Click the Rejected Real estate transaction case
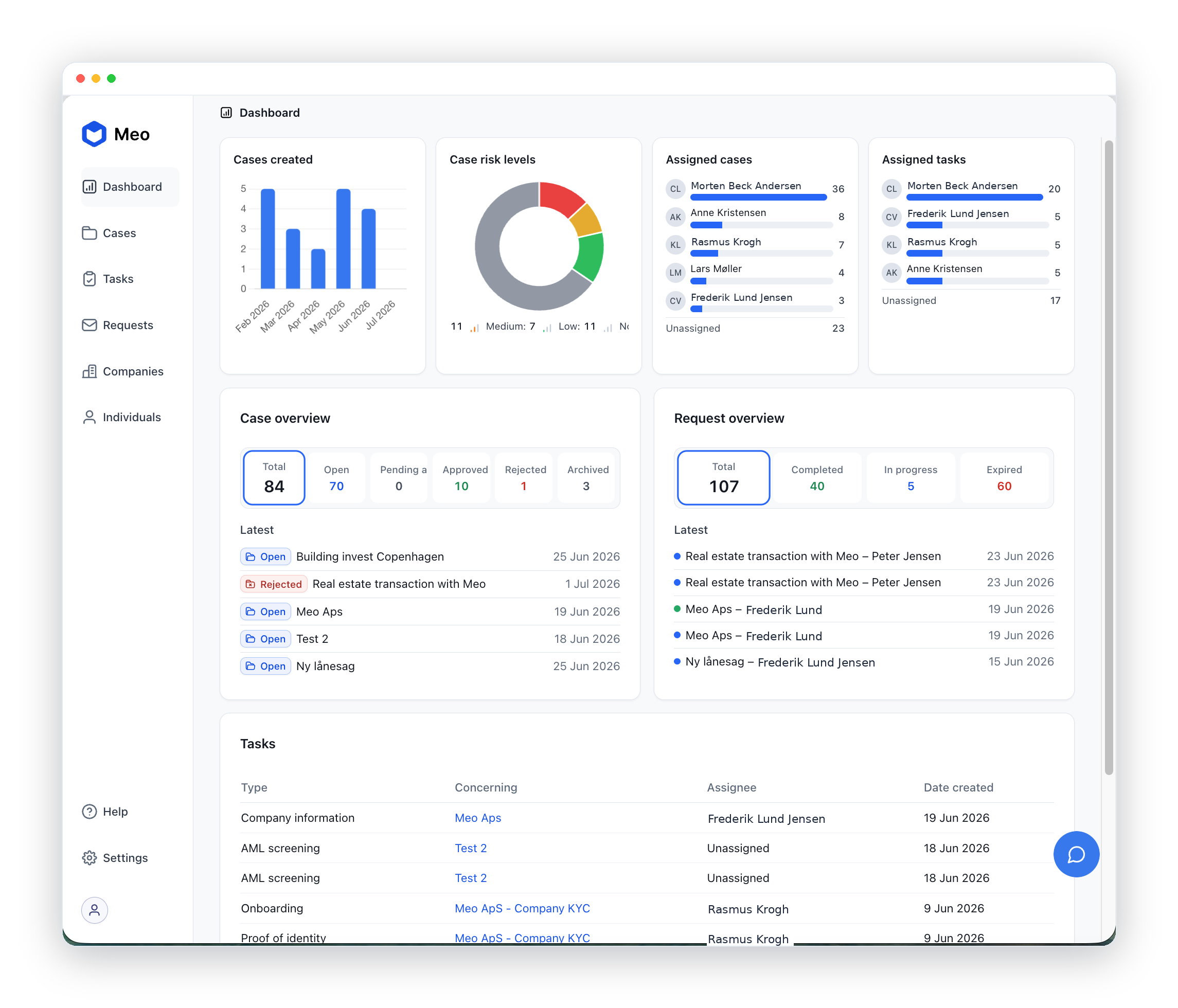This screenshot has height=1008, width=1178. [430, 584]
